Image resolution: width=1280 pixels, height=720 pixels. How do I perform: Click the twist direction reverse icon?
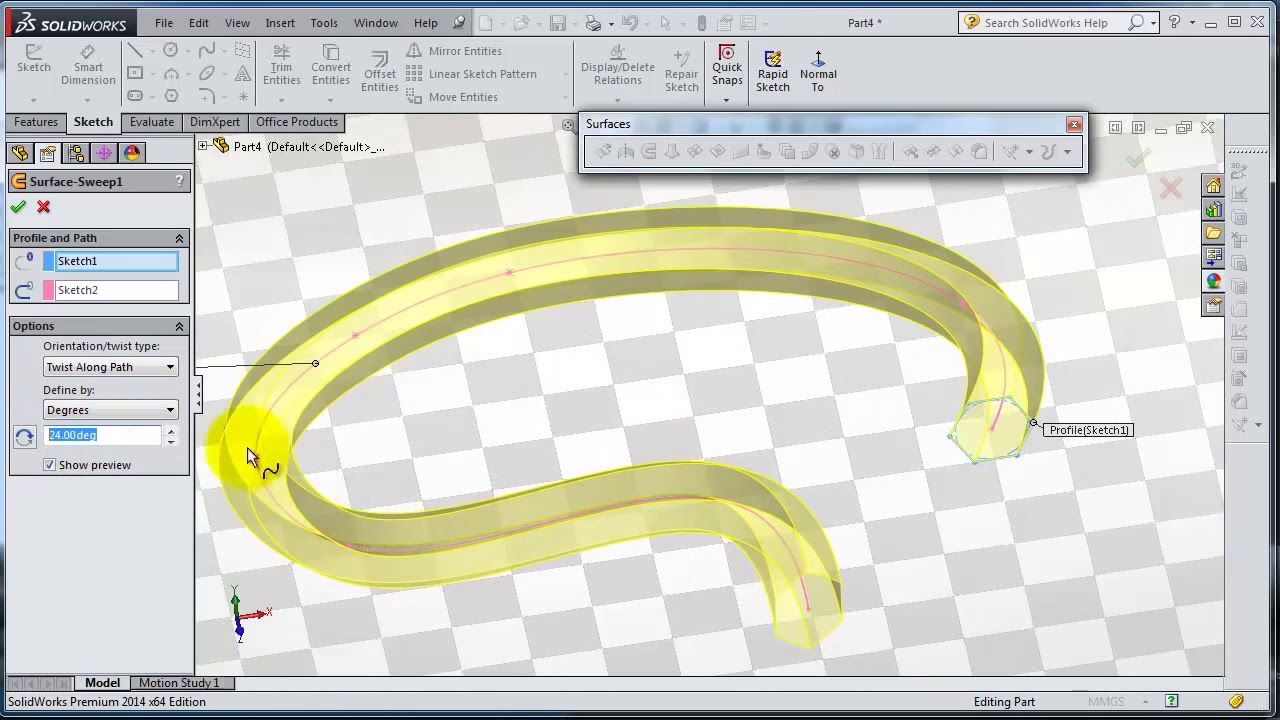[25, 436]
